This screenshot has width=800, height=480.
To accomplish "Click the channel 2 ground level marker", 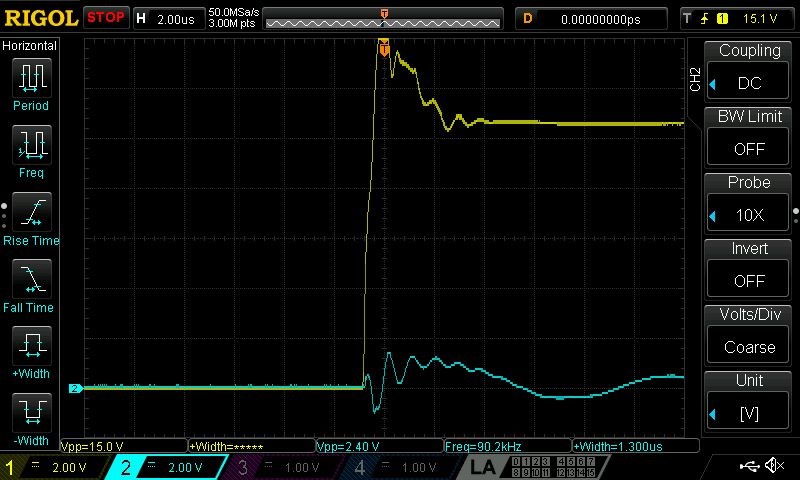I will [76, 388].
